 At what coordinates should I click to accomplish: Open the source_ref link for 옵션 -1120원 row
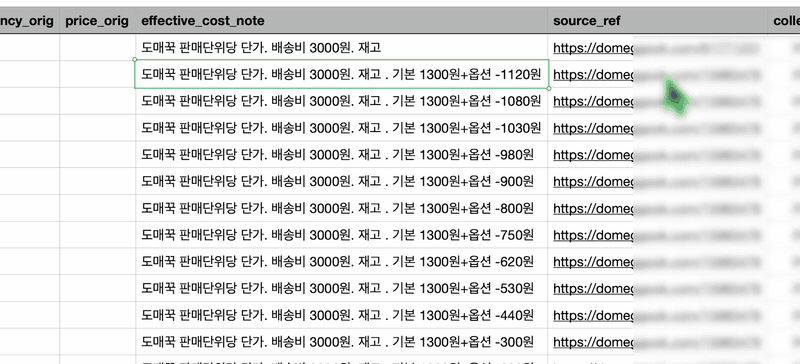click(x=656, y=75)
